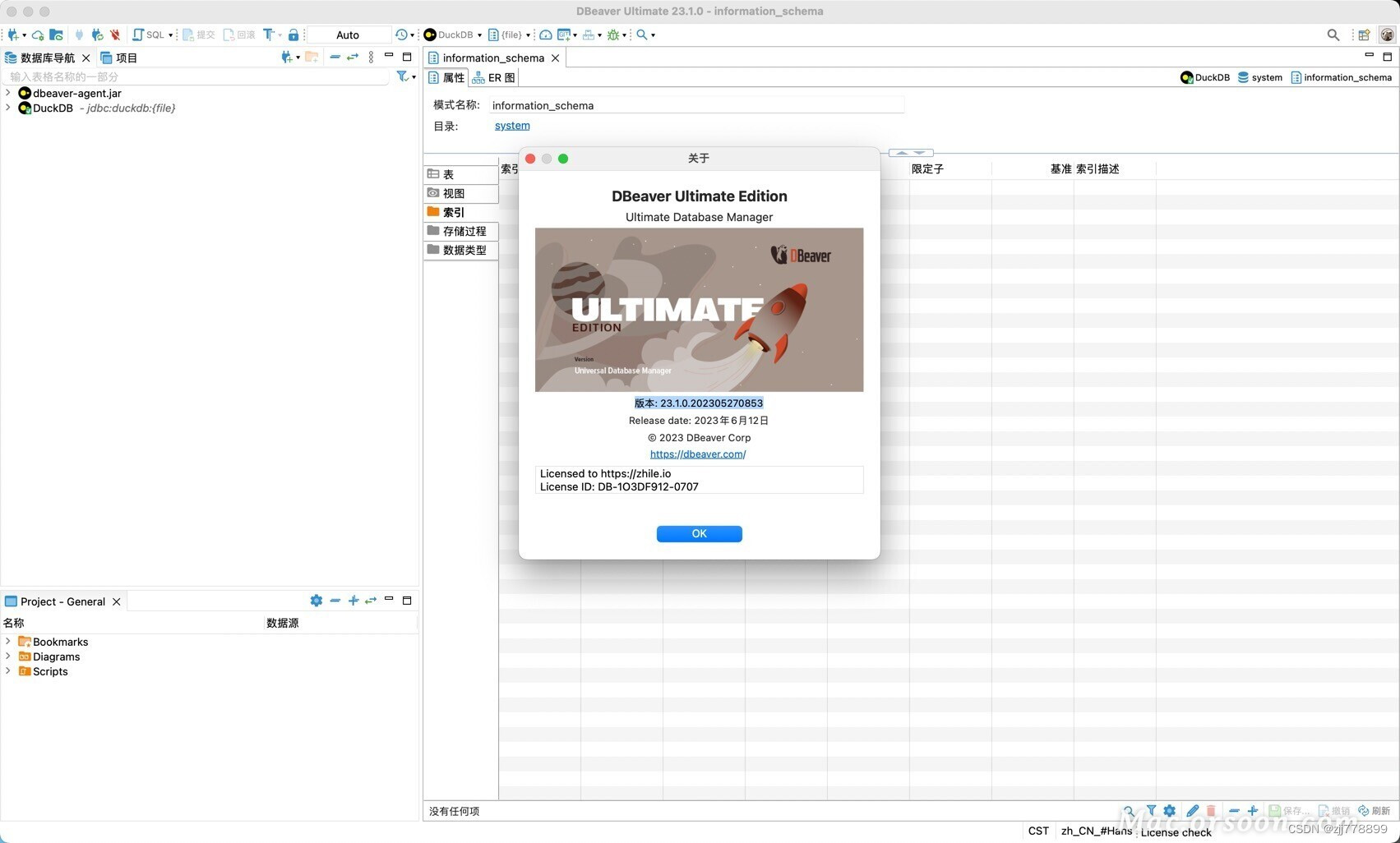Open the transaction log history dropdown

413,35
